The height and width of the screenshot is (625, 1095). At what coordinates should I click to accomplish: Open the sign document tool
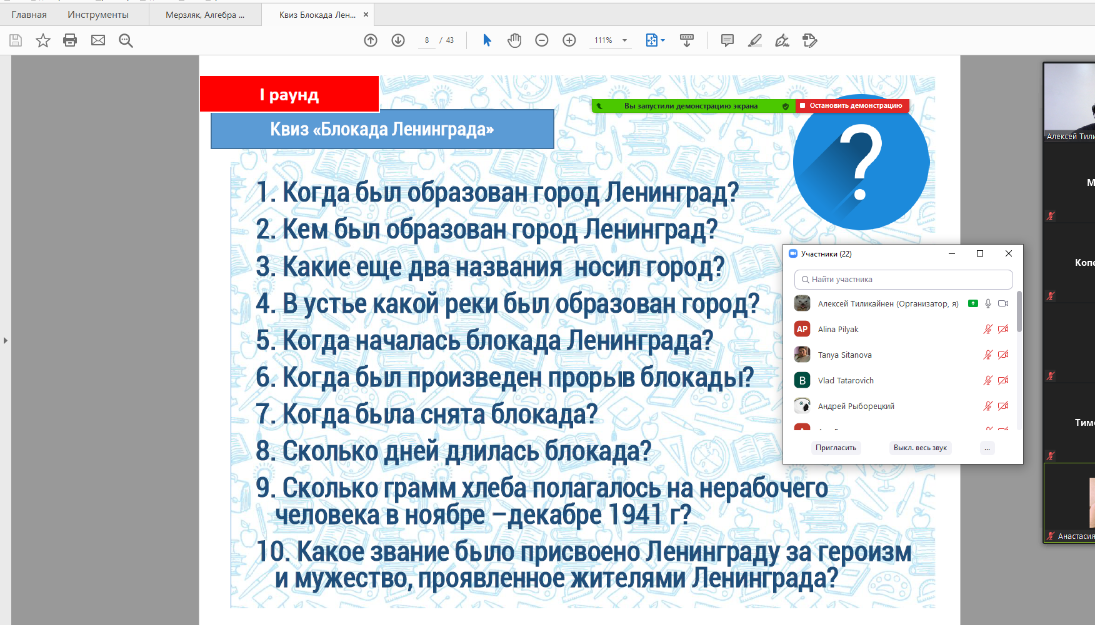[782, 40]
